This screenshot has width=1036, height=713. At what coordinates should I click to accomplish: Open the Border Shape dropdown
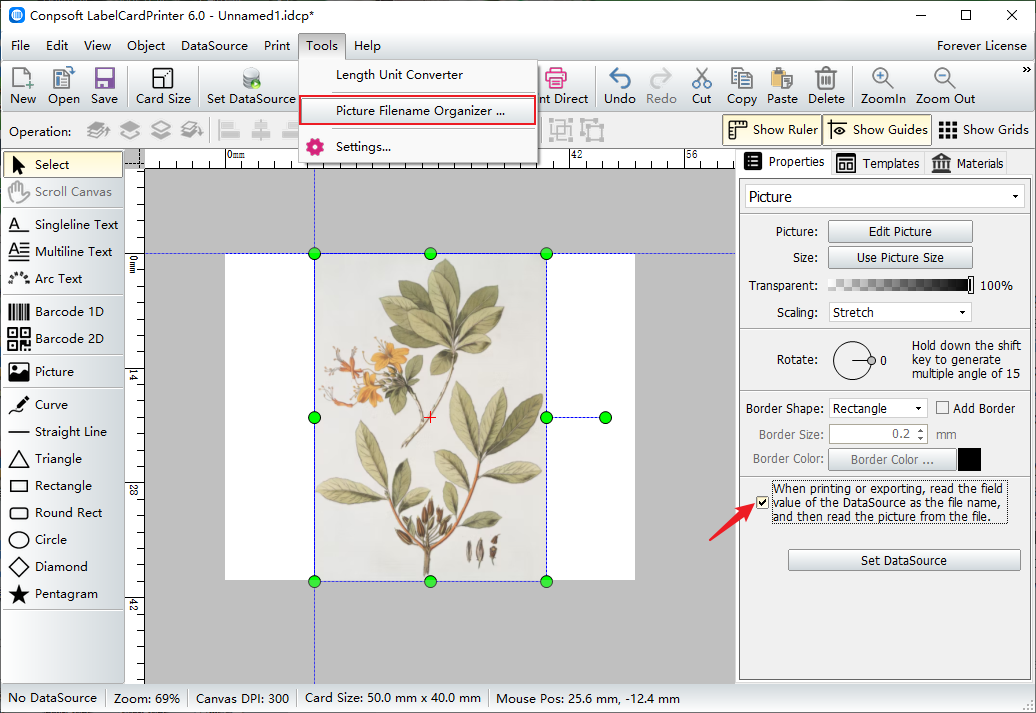[x=878, y=408]
